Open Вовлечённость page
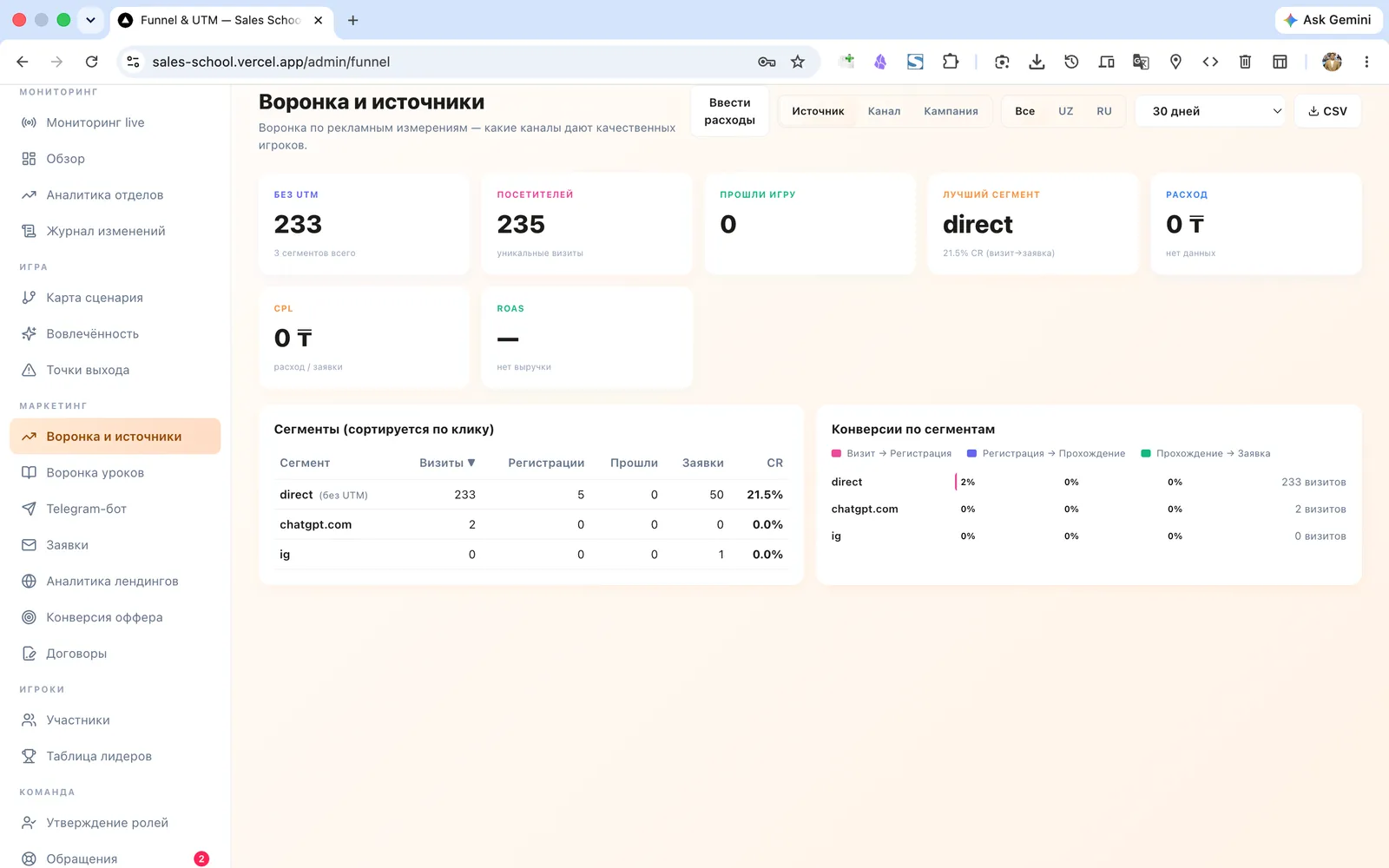1389x868 pixels. pos(115,334)
